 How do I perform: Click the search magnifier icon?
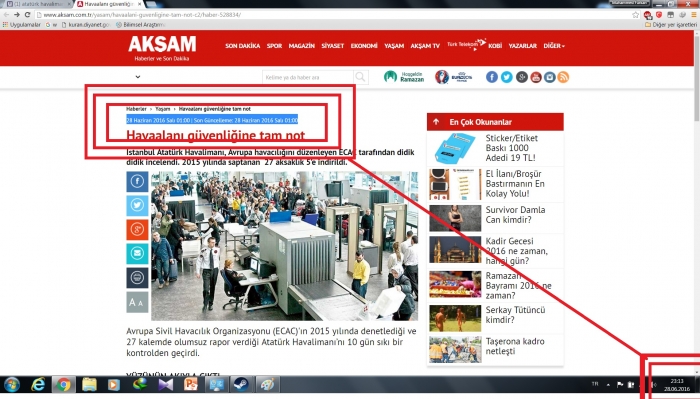[360, 77]
